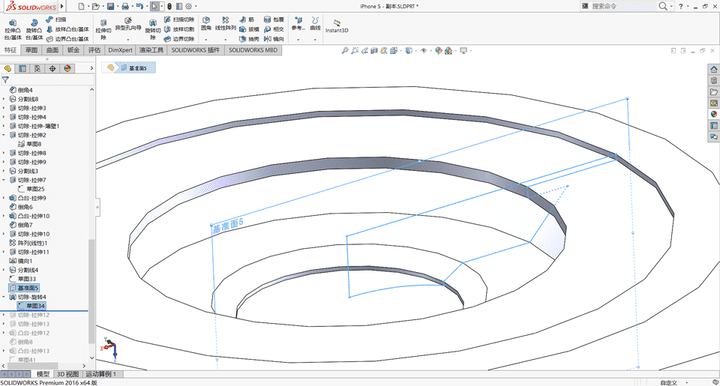
Task: Save the part with the floppy icon
Action: coord(110,6)
